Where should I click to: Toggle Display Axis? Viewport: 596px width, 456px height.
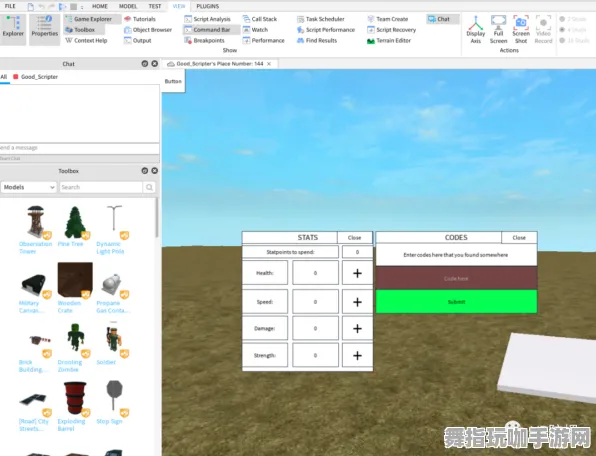click(x=476, y=29)
